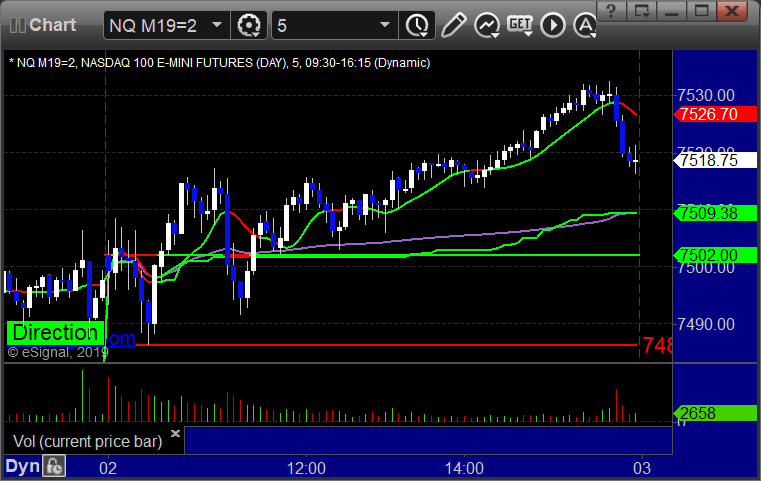Click the green Direction label on chart
The width and height of the screenshot is (761, 481).
click(x=55, y=333)
